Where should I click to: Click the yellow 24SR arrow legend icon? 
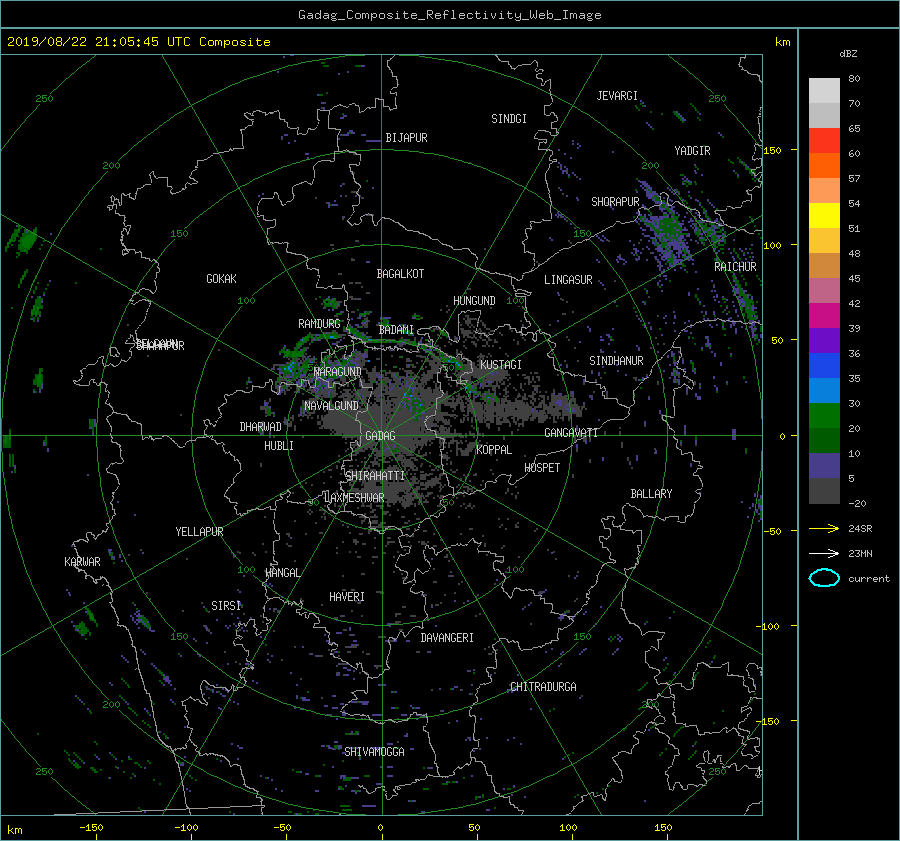click(x=824, y=528)
